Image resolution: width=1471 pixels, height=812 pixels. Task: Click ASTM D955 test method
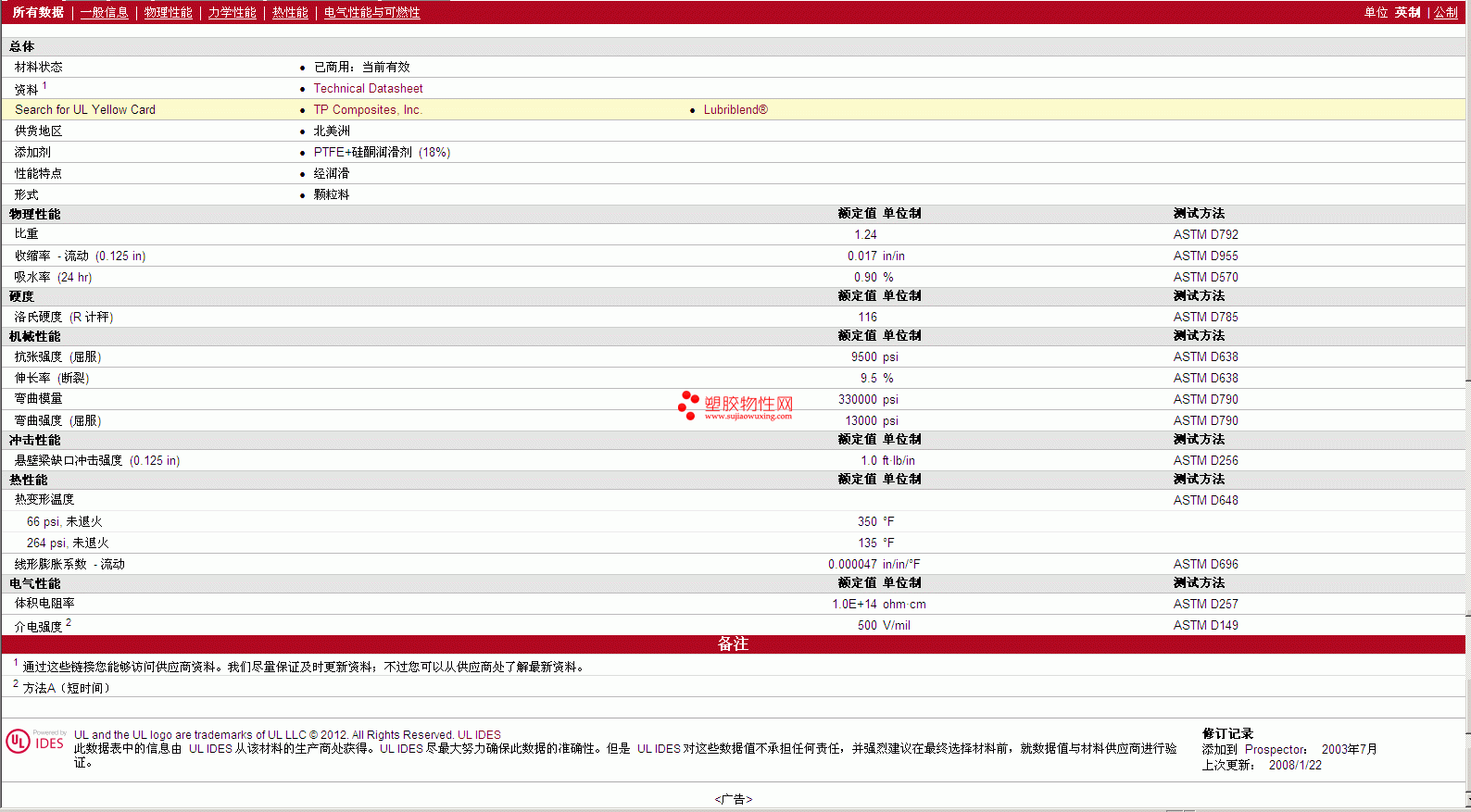[1205, 256]
